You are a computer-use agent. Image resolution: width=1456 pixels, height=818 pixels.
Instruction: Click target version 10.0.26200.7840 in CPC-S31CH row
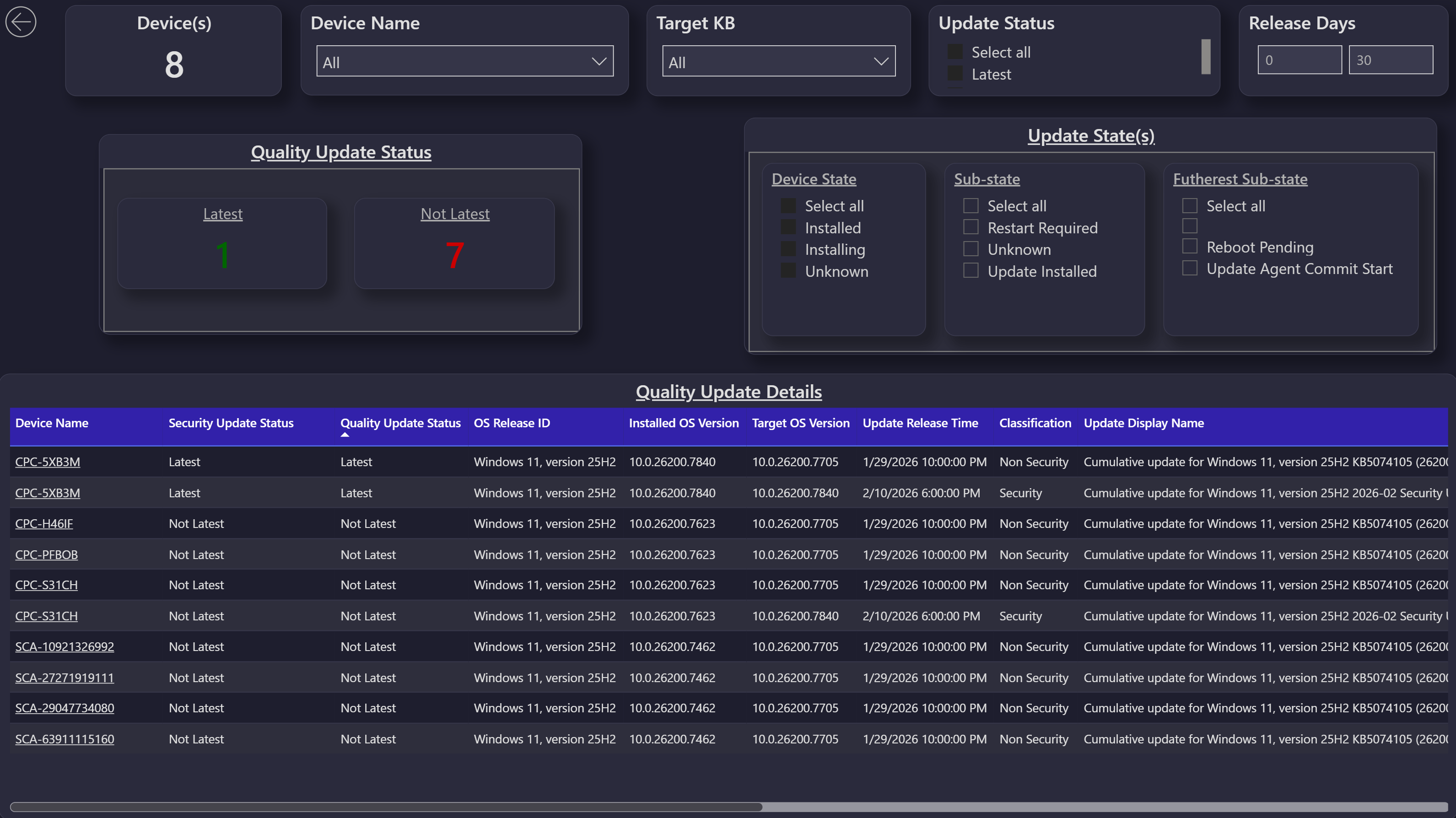pos(795,616)
